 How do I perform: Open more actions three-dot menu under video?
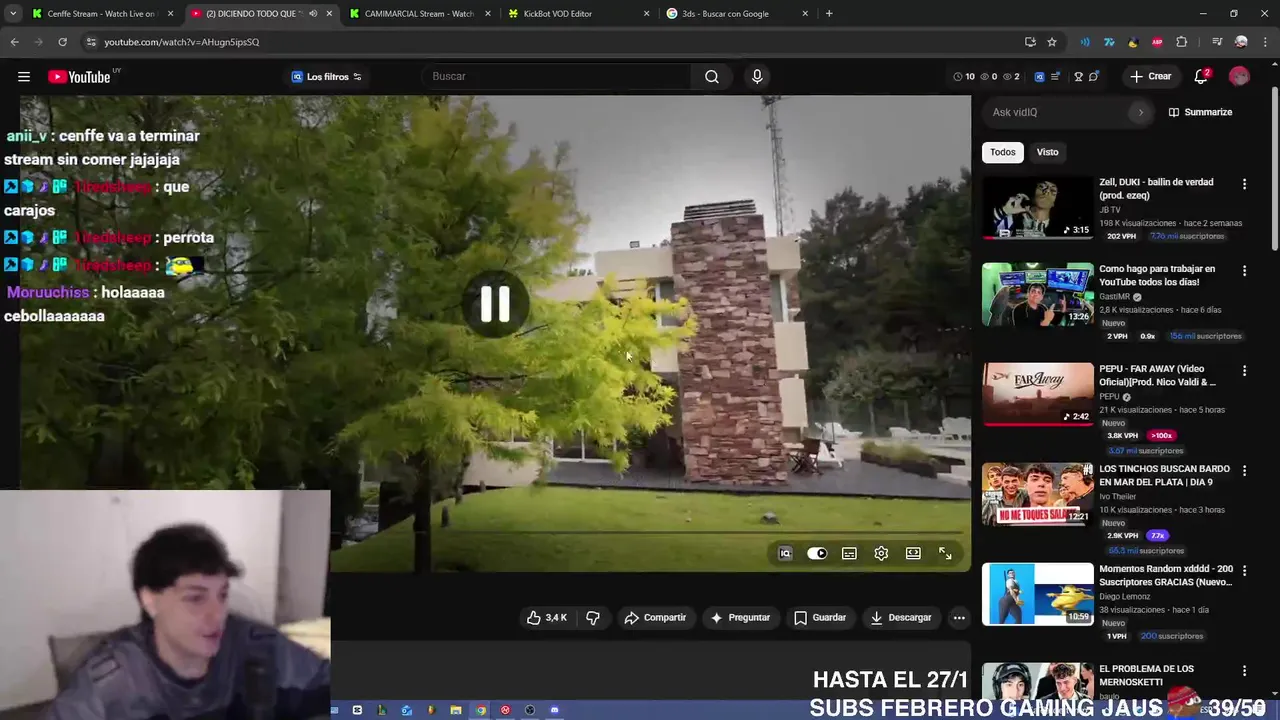(959, 618)
